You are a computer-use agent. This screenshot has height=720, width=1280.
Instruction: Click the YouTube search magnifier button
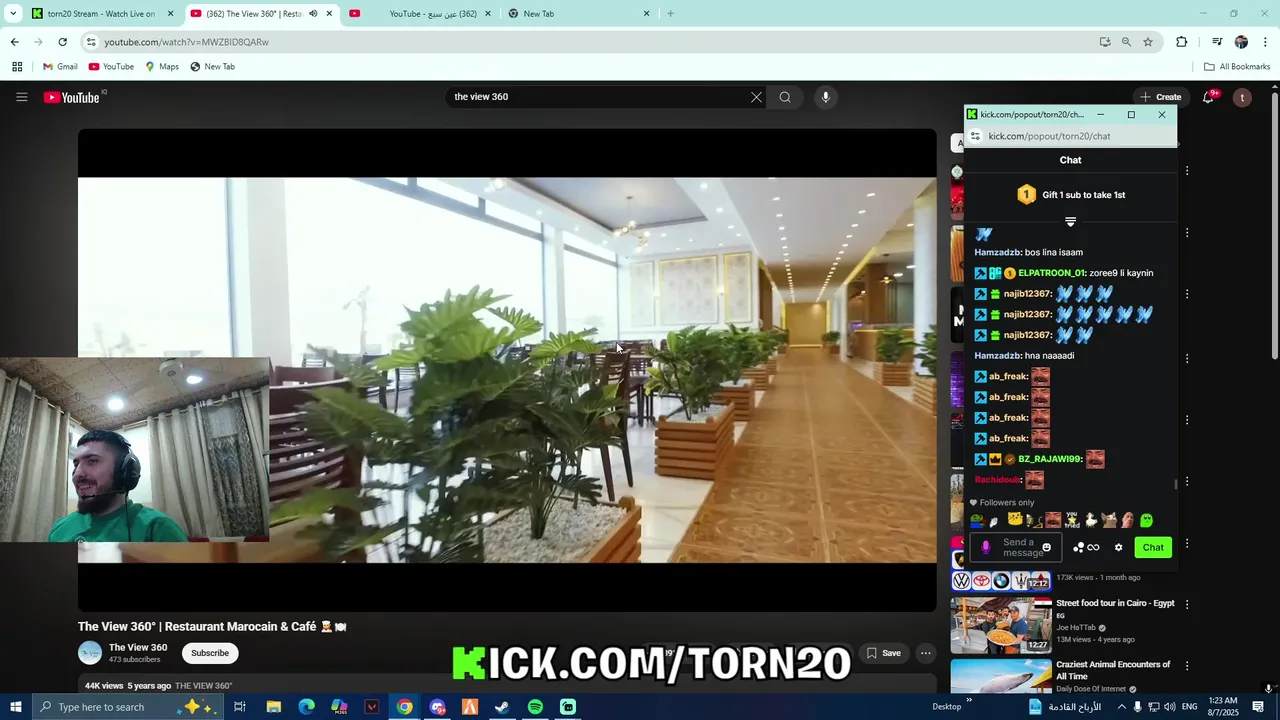[x=785, y=97]
